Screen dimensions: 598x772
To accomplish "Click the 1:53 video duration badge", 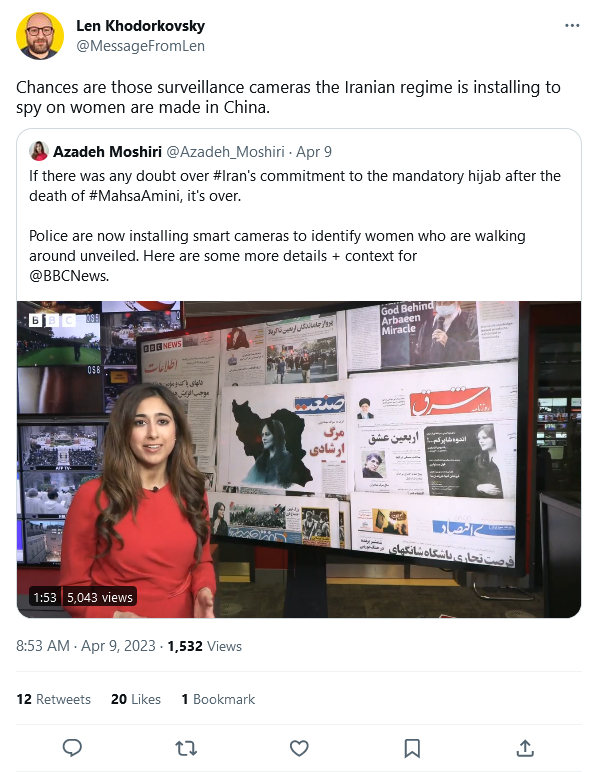I will point(45,597).
